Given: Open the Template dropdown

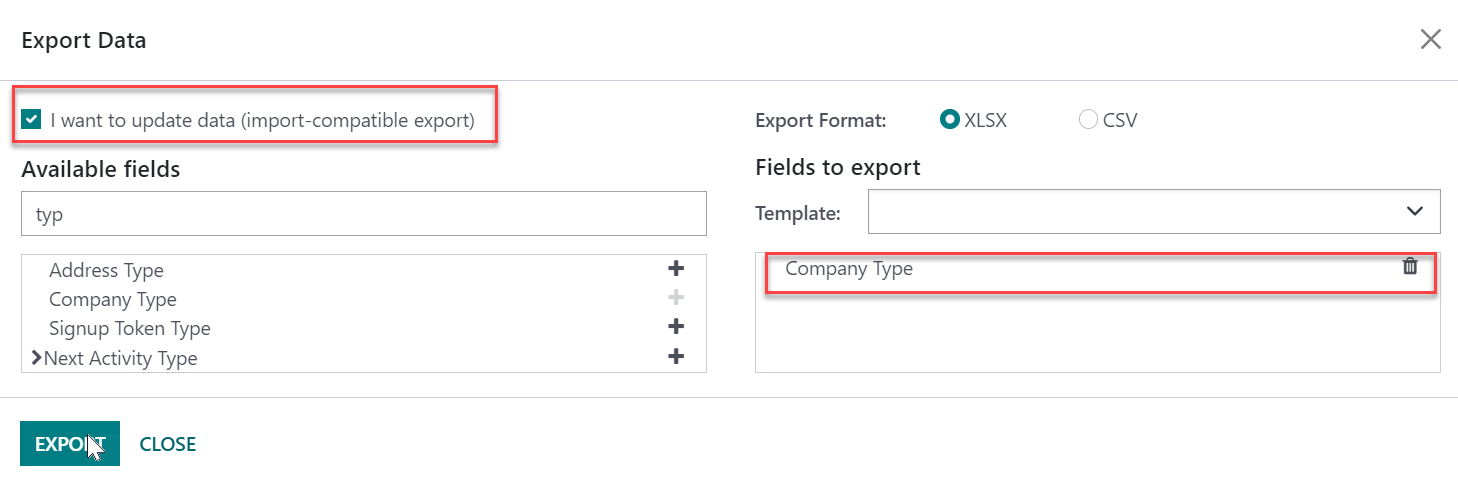Looking at the screenshot, I should (1154, 211).
